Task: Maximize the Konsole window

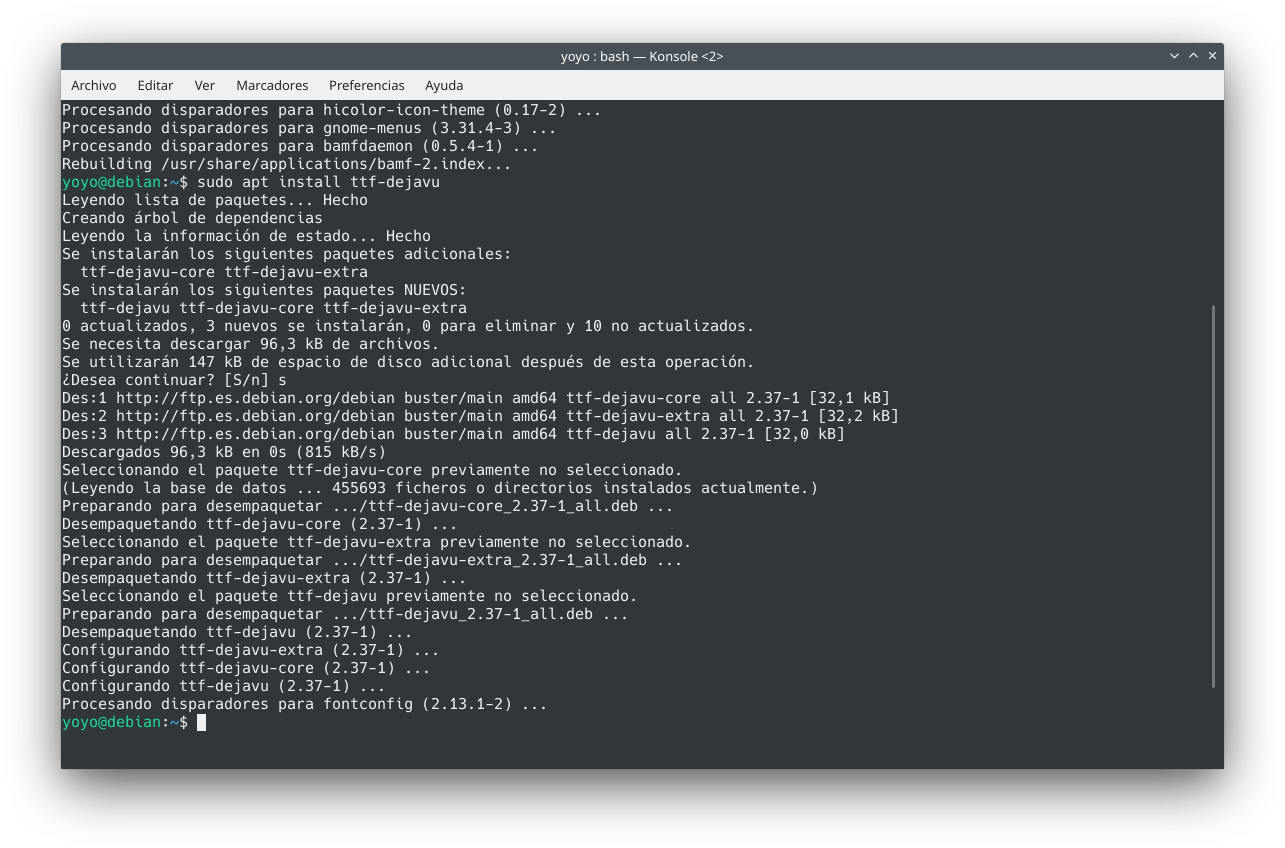Action: (x=1194, y=56)
